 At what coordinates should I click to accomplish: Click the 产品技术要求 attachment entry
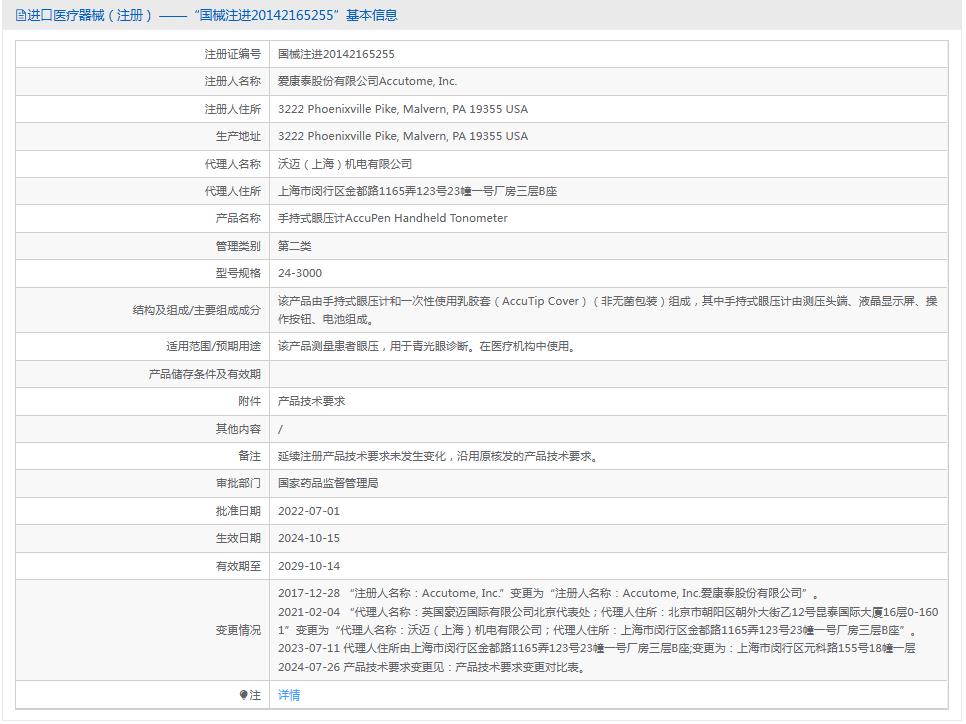click(310, 401)
